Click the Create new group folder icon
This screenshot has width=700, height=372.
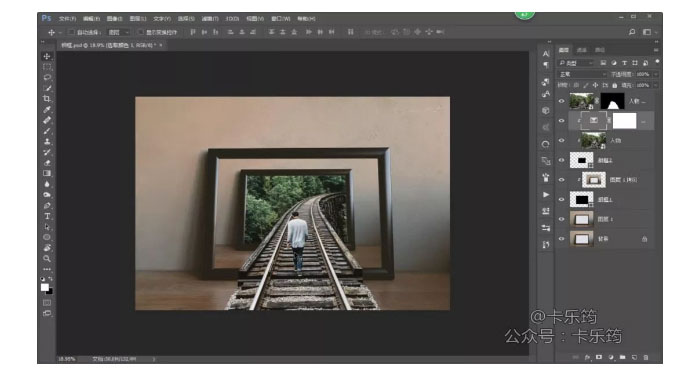click(622, 357)
